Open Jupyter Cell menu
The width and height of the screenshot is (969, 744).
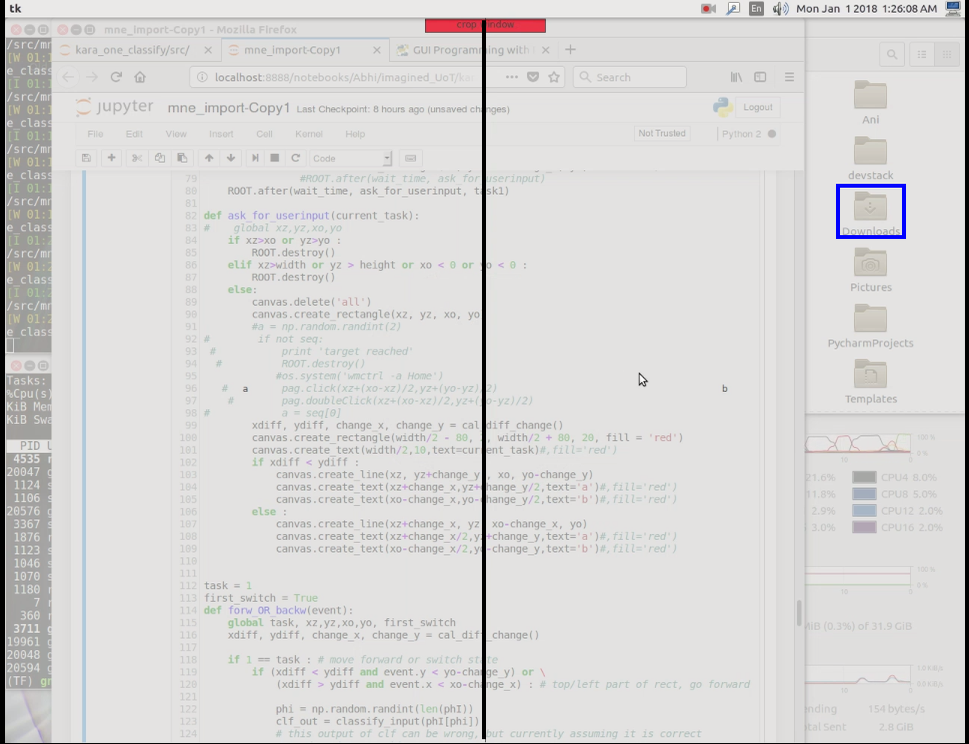tap(264, 133)
